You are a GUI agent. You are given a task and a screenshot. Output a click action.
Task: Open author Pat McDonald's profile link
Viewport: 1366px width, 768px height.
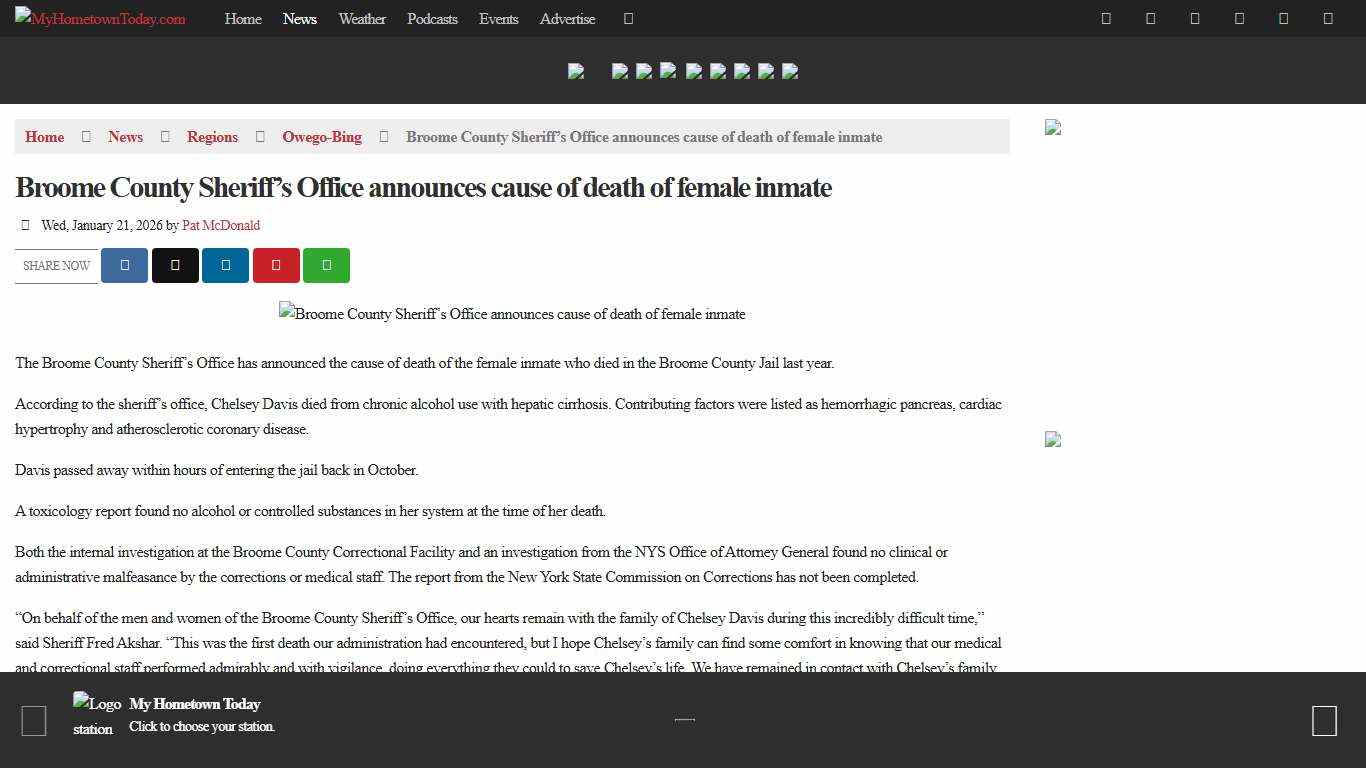221,225
